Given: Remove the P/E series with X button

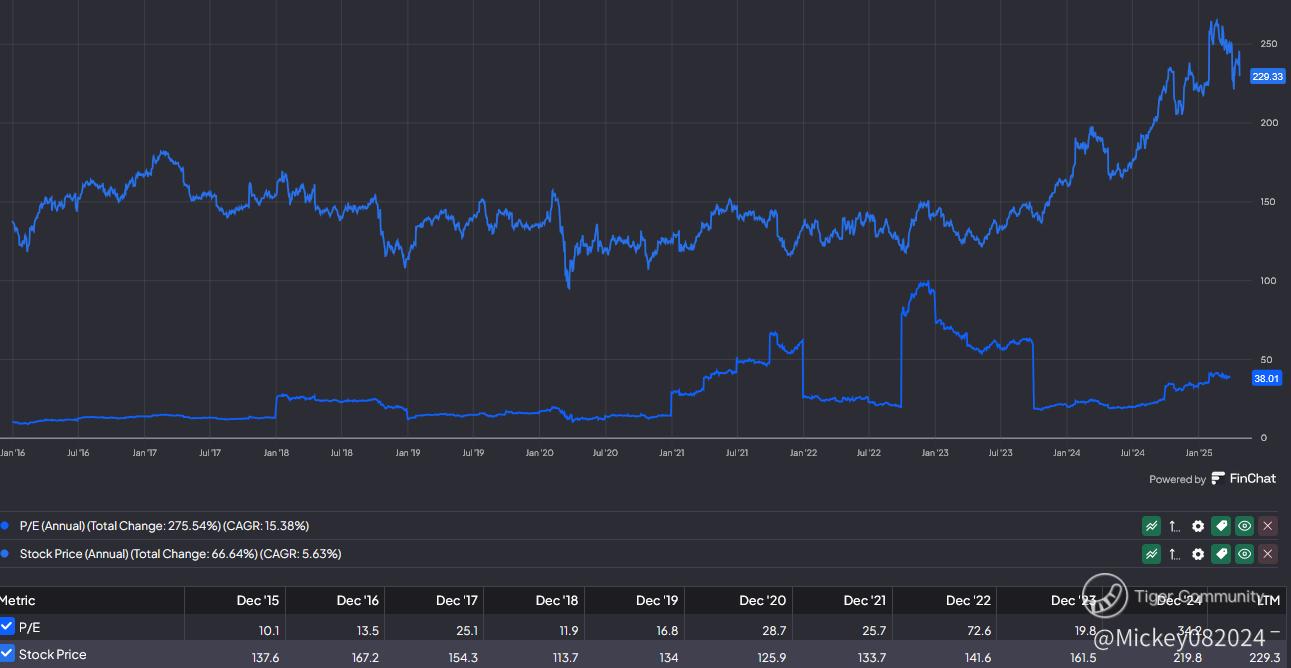Looking at the screenshot, I should (1268, 526).
